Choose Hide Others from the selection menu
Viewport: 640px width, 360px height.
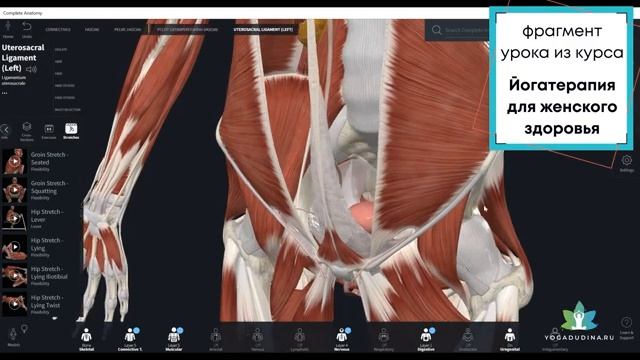(65, 86)
